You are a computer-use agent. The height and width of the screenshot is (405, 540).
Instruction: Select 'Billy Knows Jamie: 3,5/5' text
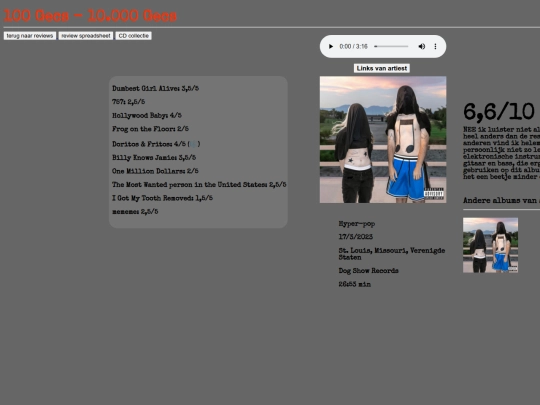coord(154,158)
